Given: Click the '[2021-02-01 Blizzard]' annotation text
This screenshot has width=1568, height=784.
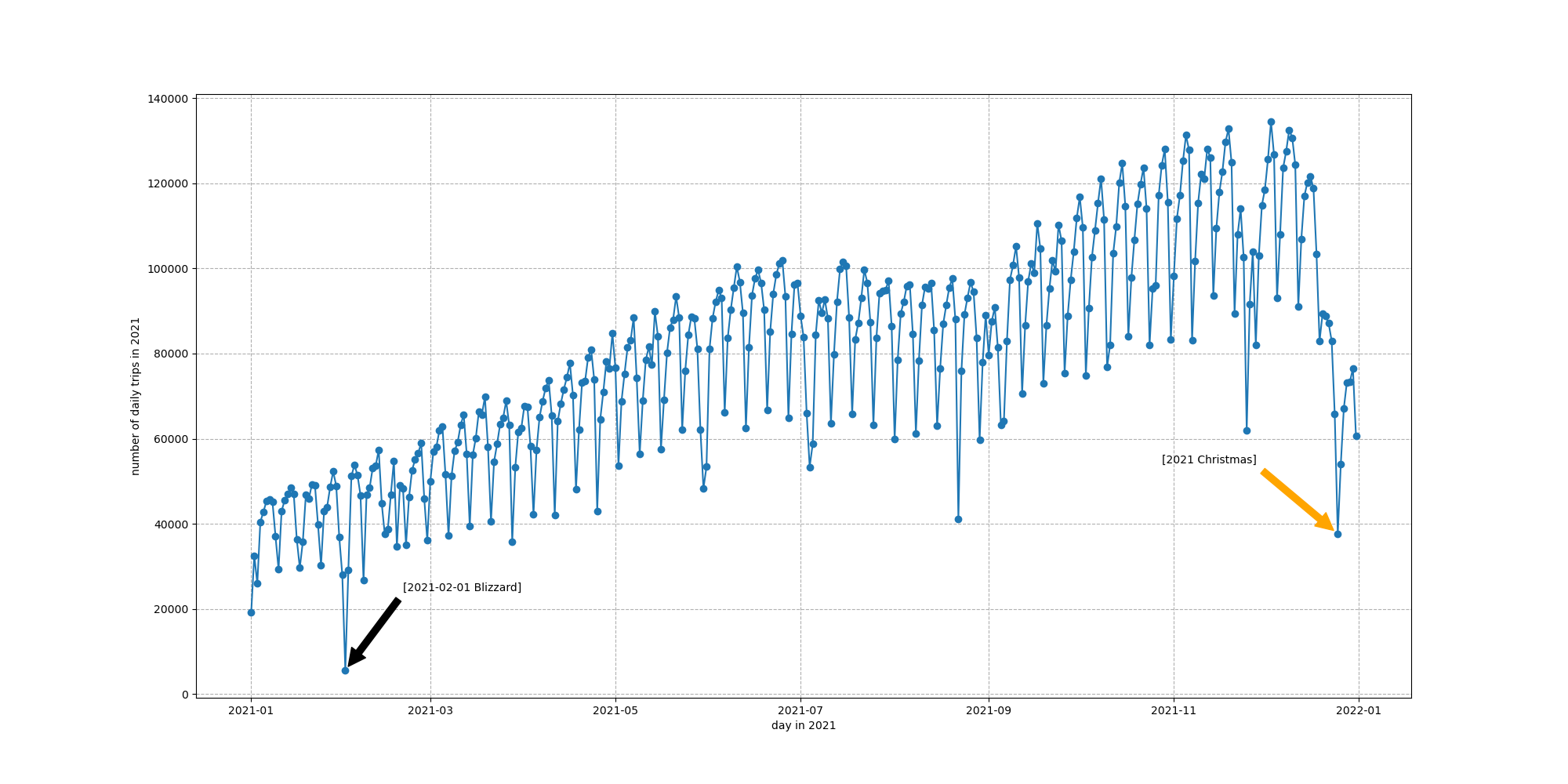Looking at the screenshot, I should (462, 588).
